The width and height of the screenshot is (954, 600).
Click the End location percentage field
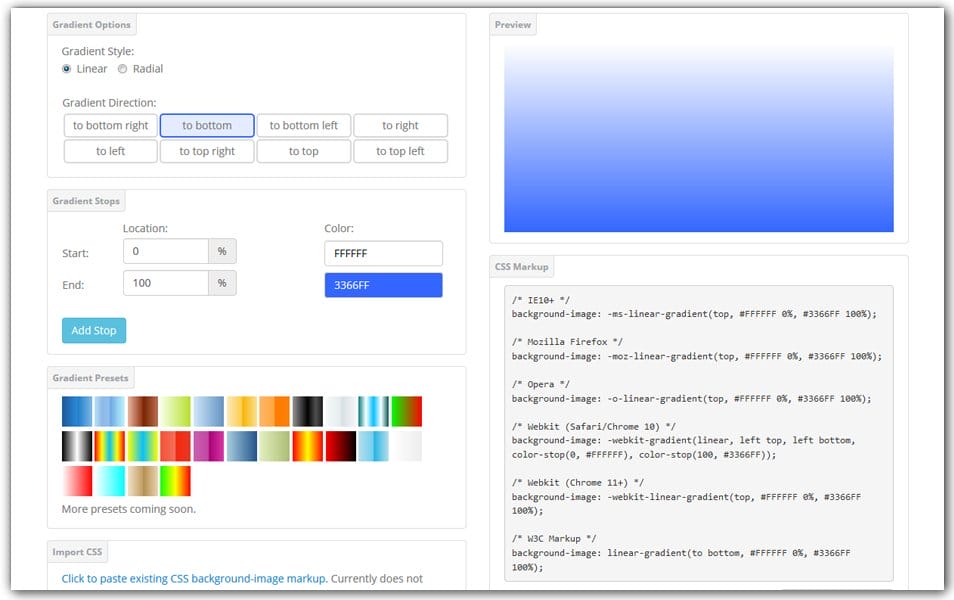pos(165,284)
